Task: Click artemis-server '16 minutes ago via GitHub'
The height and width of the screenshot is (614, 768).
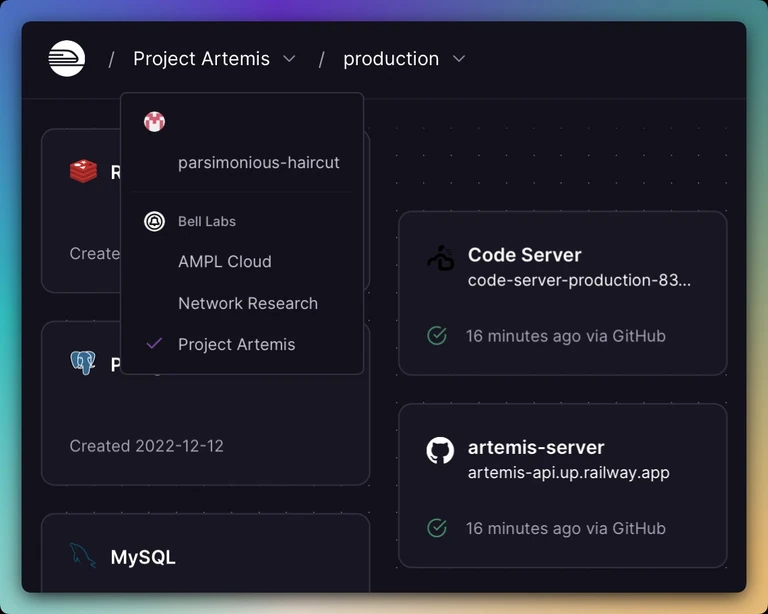Action: [x=566, y=528]
